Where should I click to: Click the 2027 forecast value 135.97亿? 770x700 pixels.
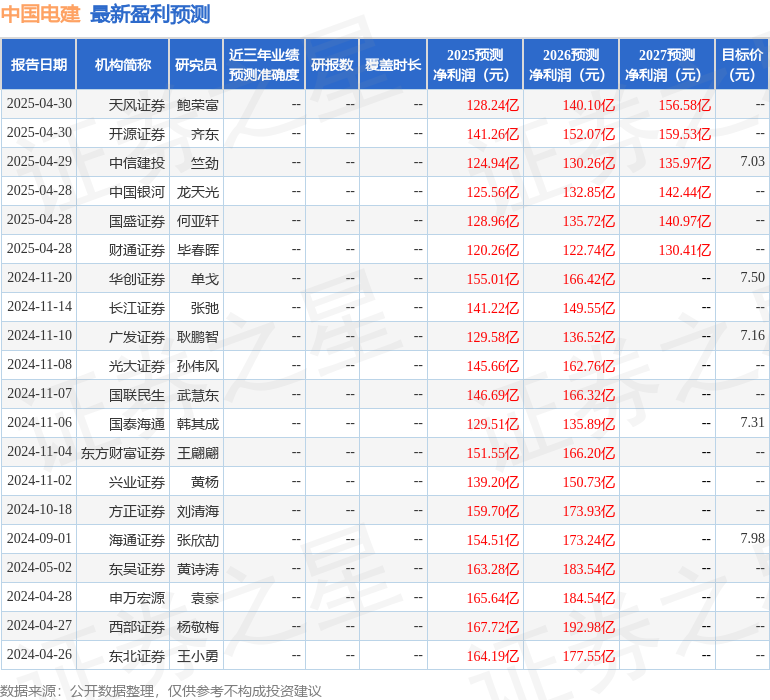[685, 163]
